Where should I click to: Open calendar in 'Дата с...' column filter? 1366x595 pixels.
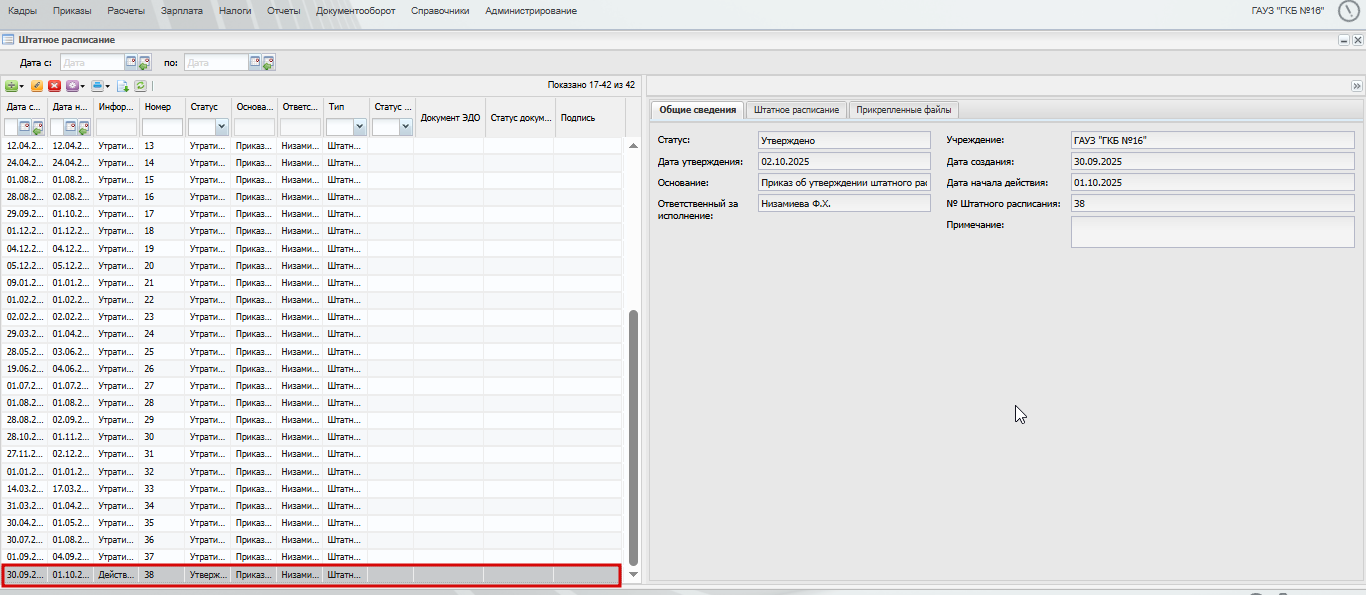point(25,127)
